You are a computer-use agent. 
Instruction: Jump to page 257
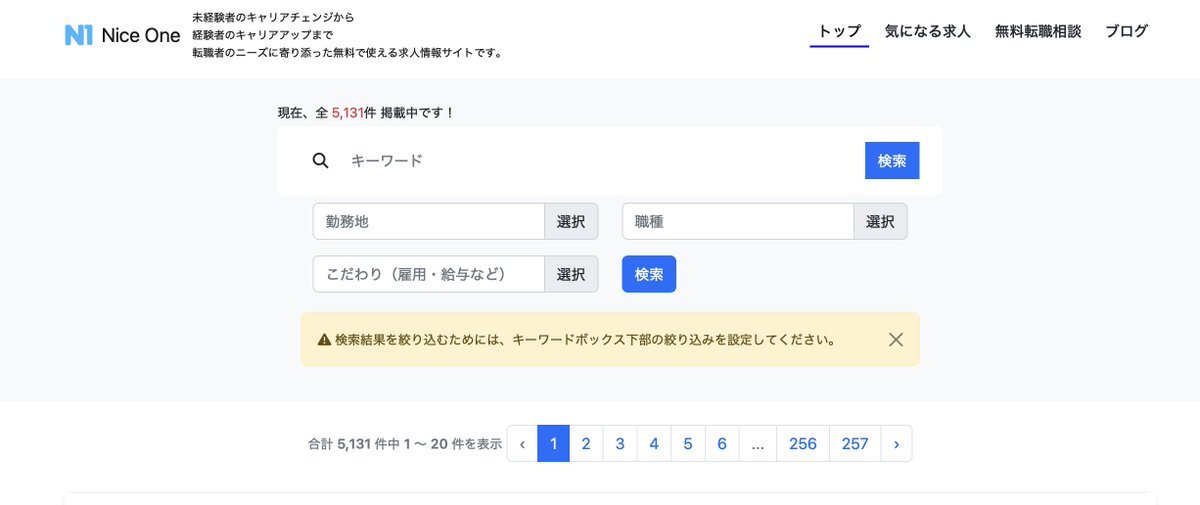click(x=855, y=444)
